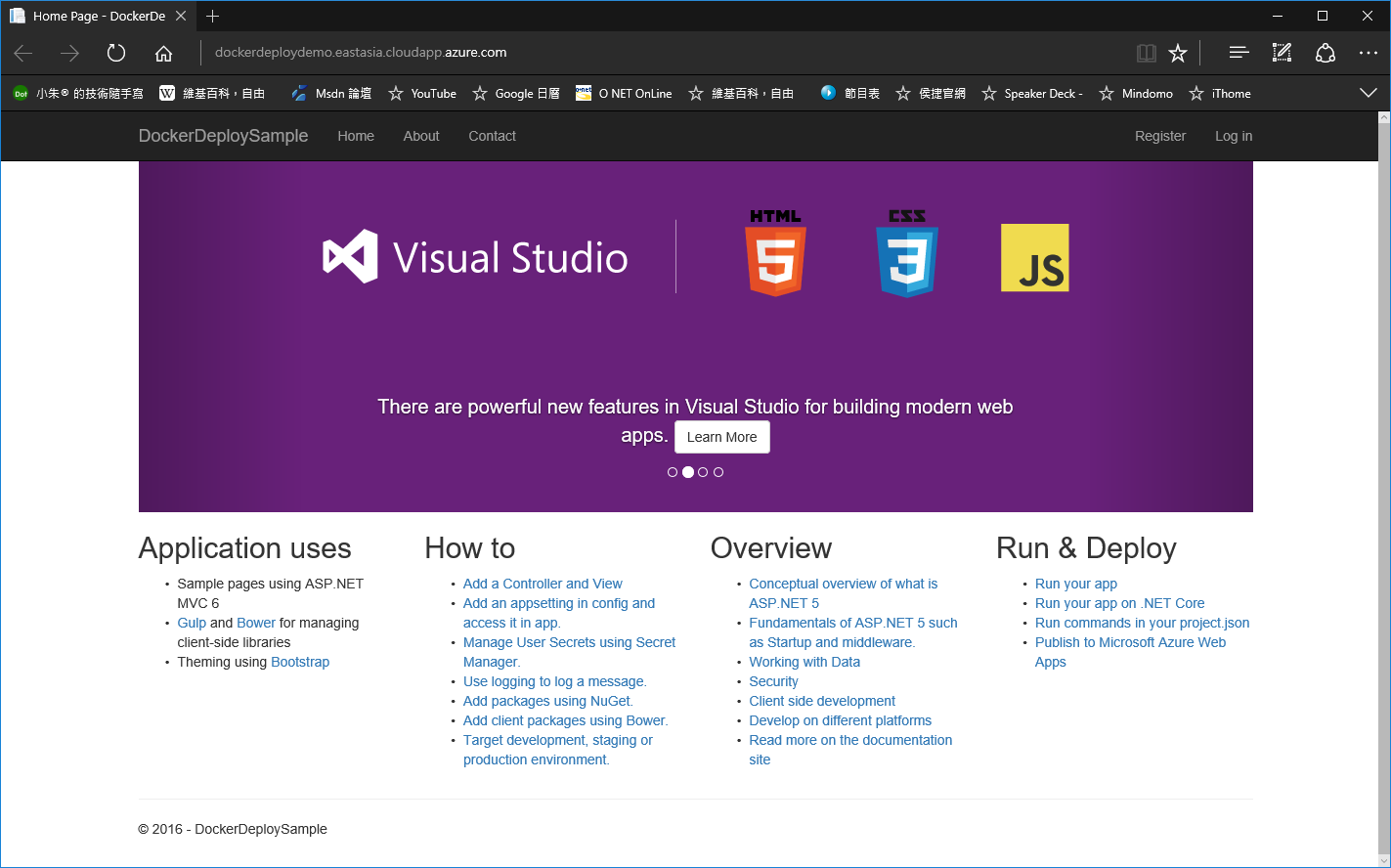Open Add a Controller and View link
This screenshot has height=868, width=1391.
coord(543,584)
